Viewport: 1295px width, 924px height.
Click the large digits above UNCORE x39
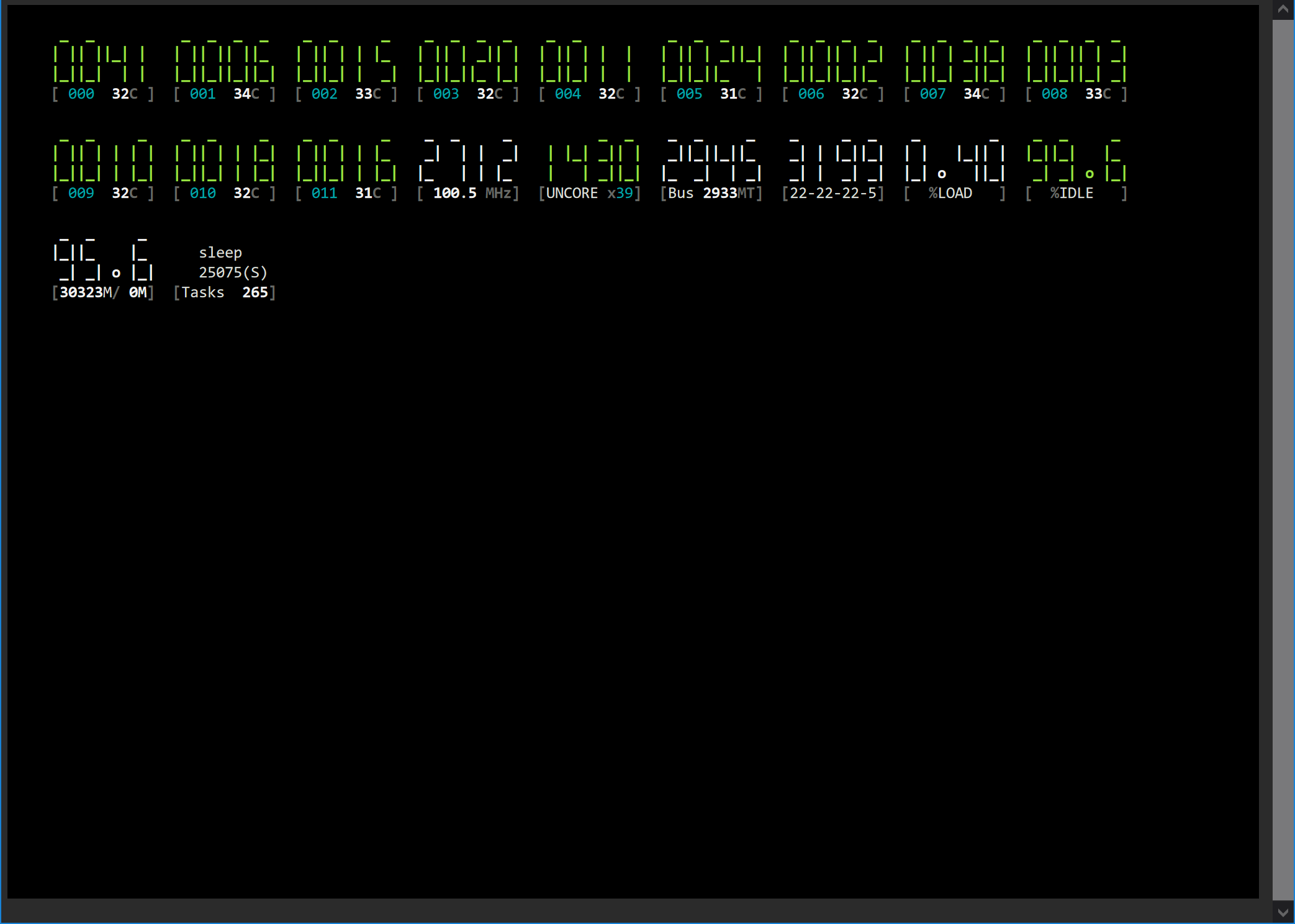click(594, 160)
